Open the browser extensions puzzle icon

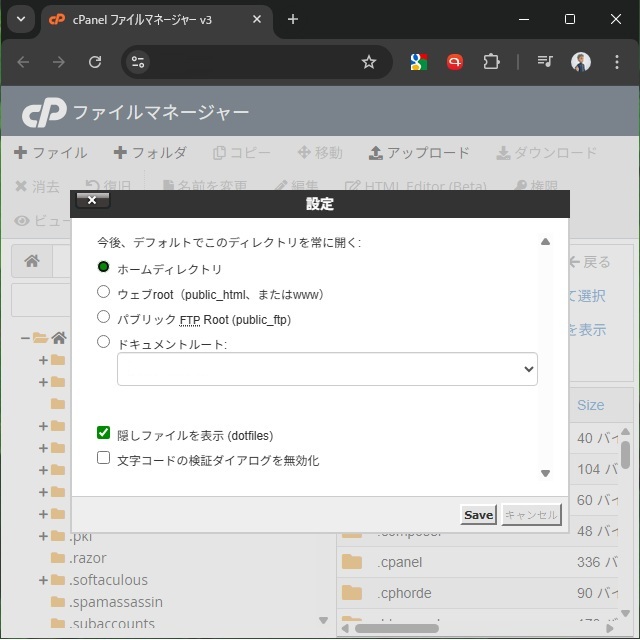491,62
